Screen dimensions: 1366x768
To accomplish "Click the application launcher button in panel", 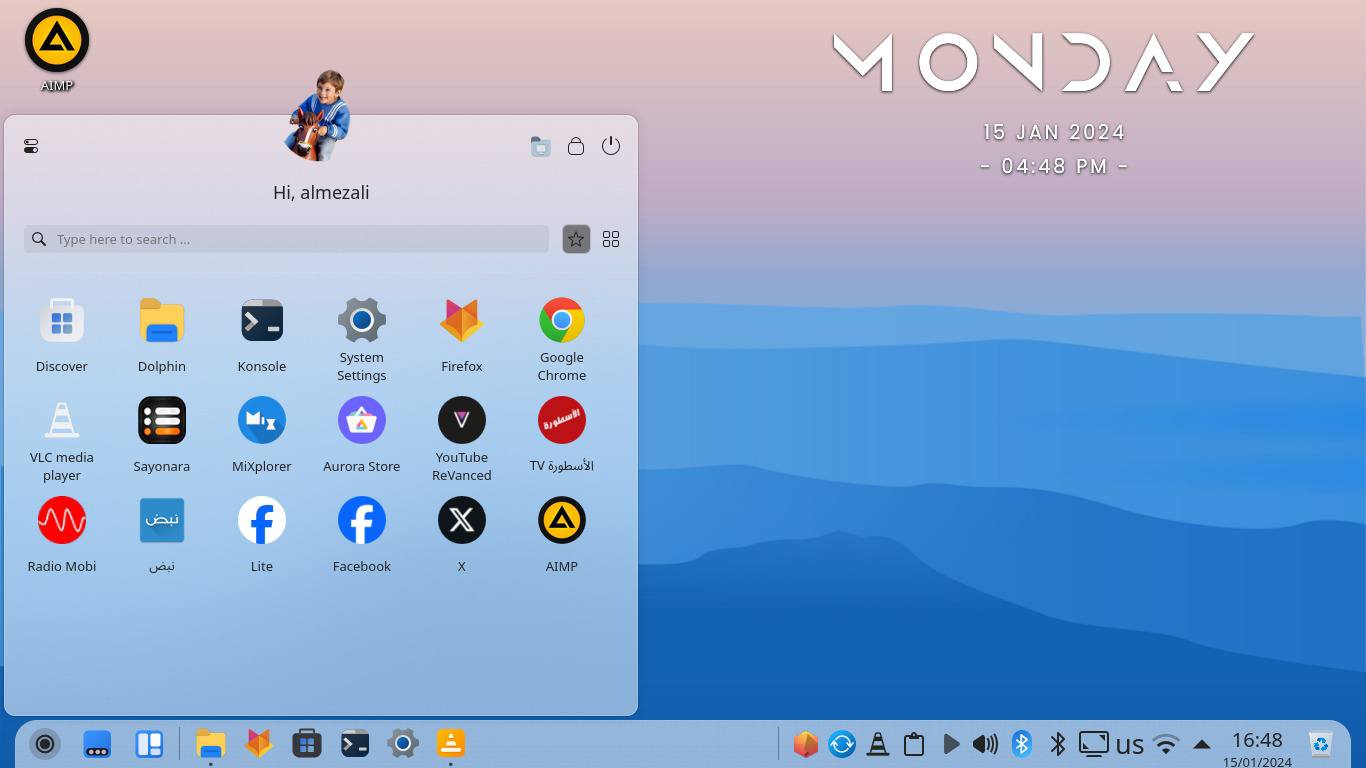I will pyautogui.click(x=45, y=743).
